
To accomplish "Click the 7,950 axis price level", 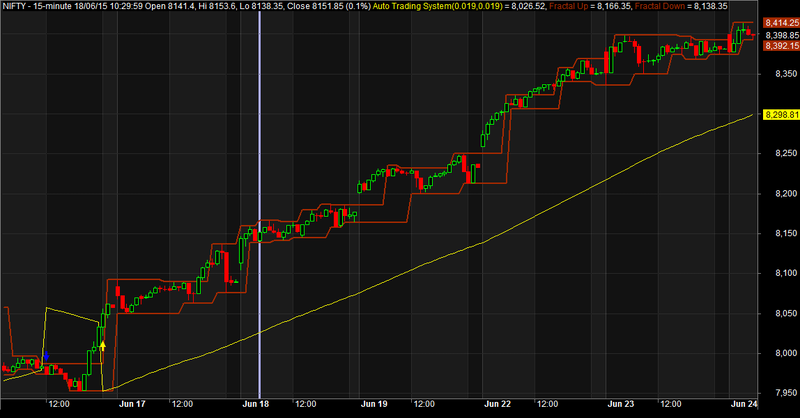I will 786,393.
